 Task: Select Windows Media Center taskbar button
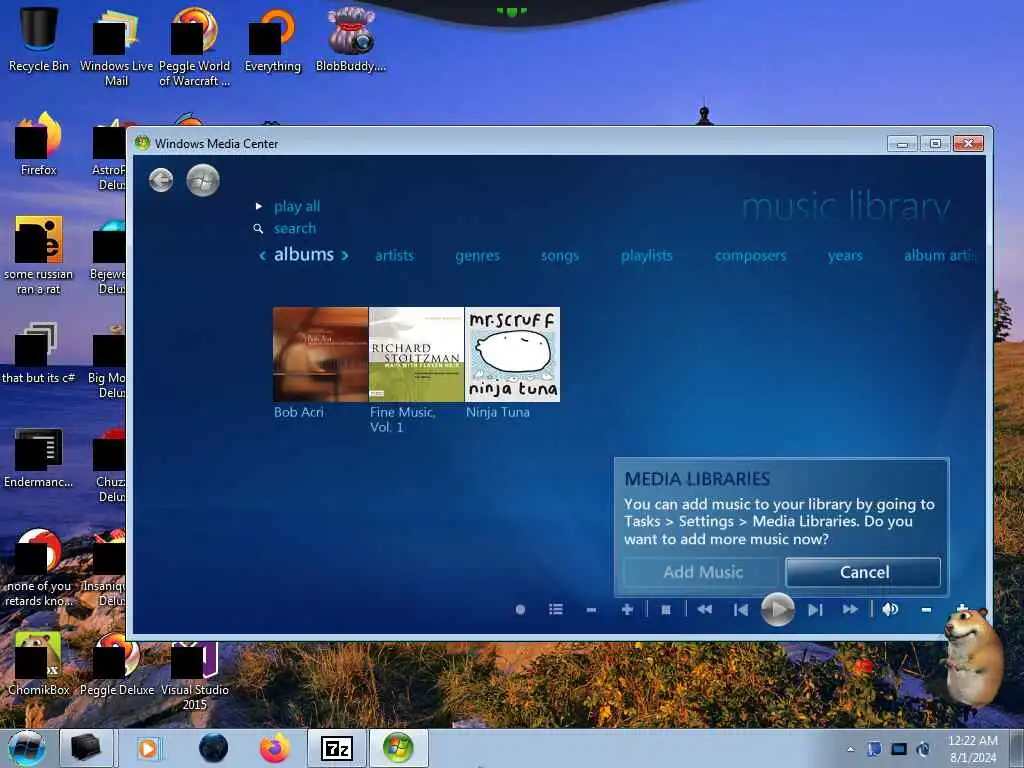398,748
